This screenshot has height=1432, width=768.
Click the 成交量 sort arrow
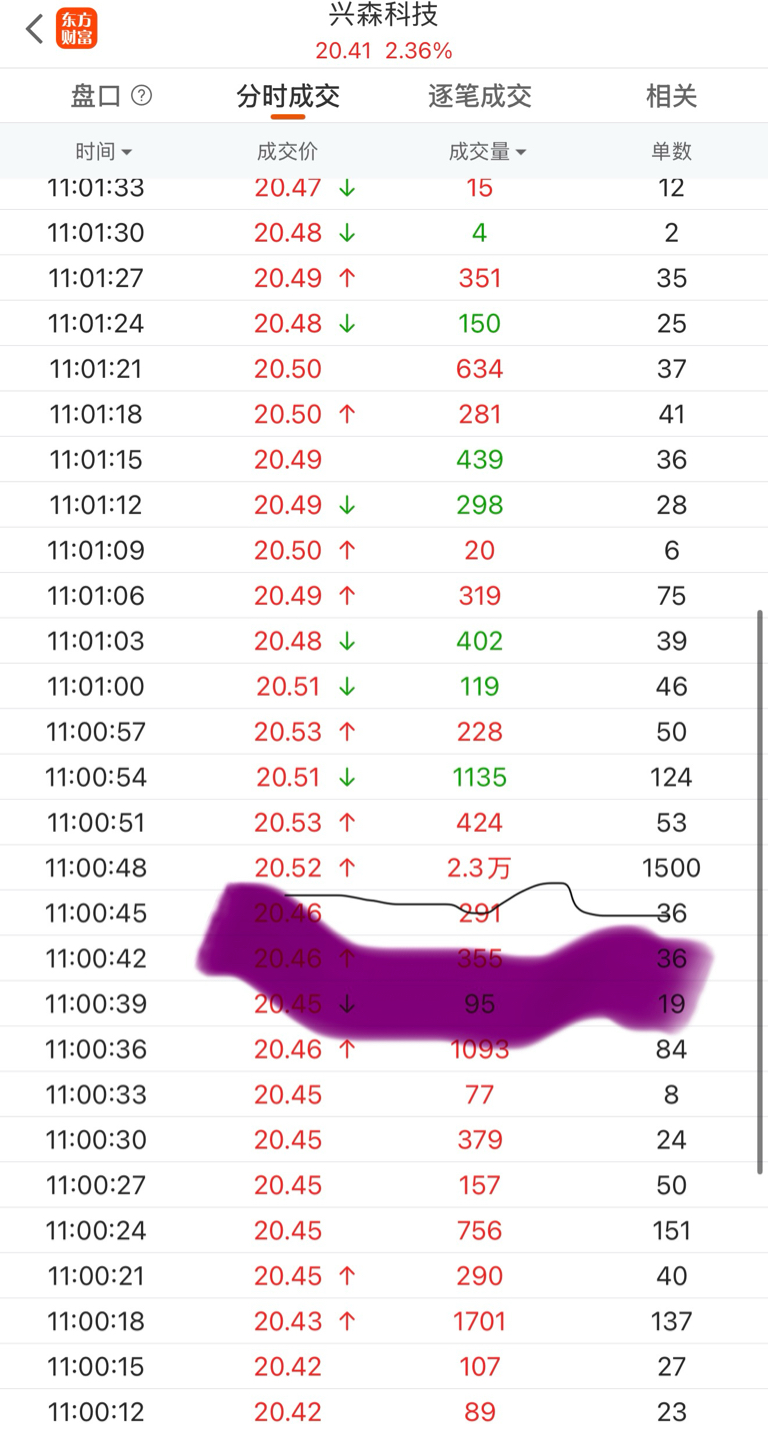tap(521, 152)
